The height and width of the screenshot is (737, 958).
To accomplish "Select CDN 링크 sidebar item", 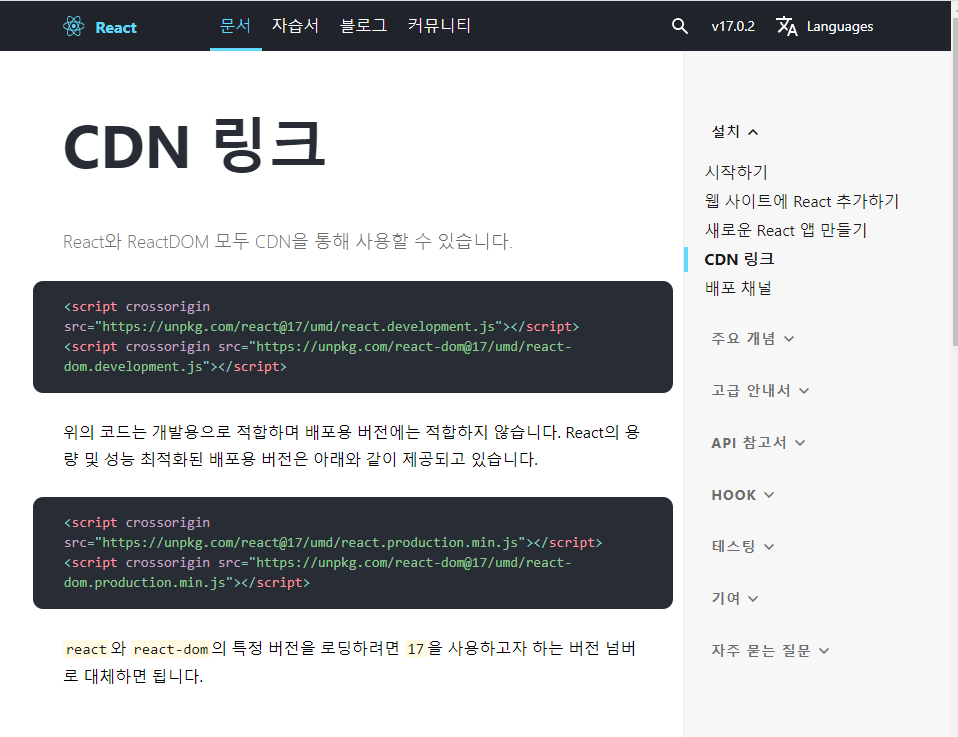I will 739,259.
